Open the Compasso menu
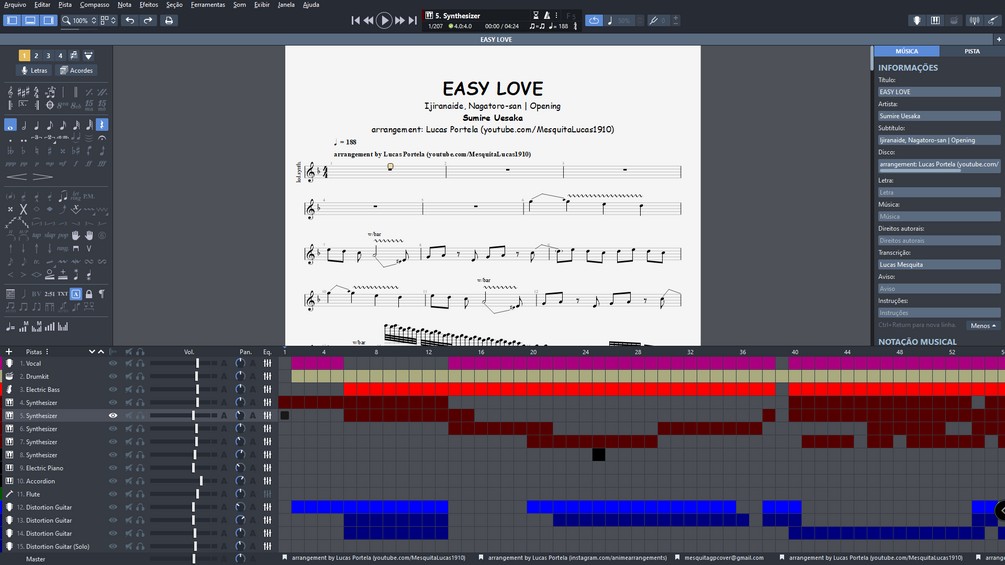This screenshot has width=1005, height=565. tap(94, 4)
